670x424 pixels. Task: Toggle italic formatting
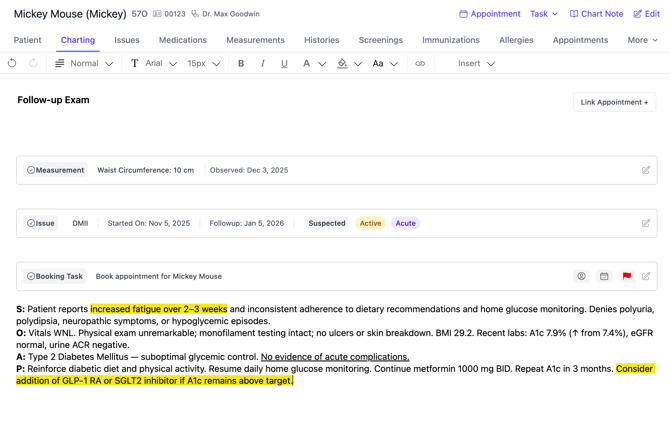click(263, 63)
